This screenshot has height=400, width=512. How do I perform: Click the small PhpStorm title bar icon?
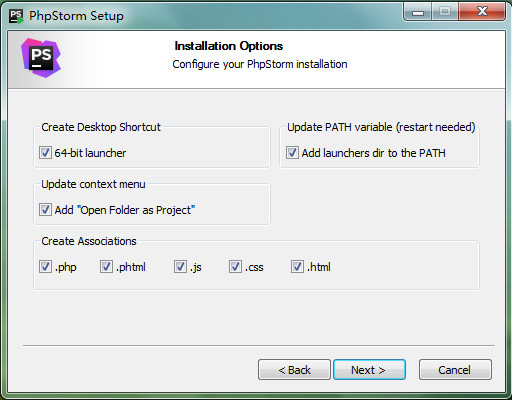16,16
